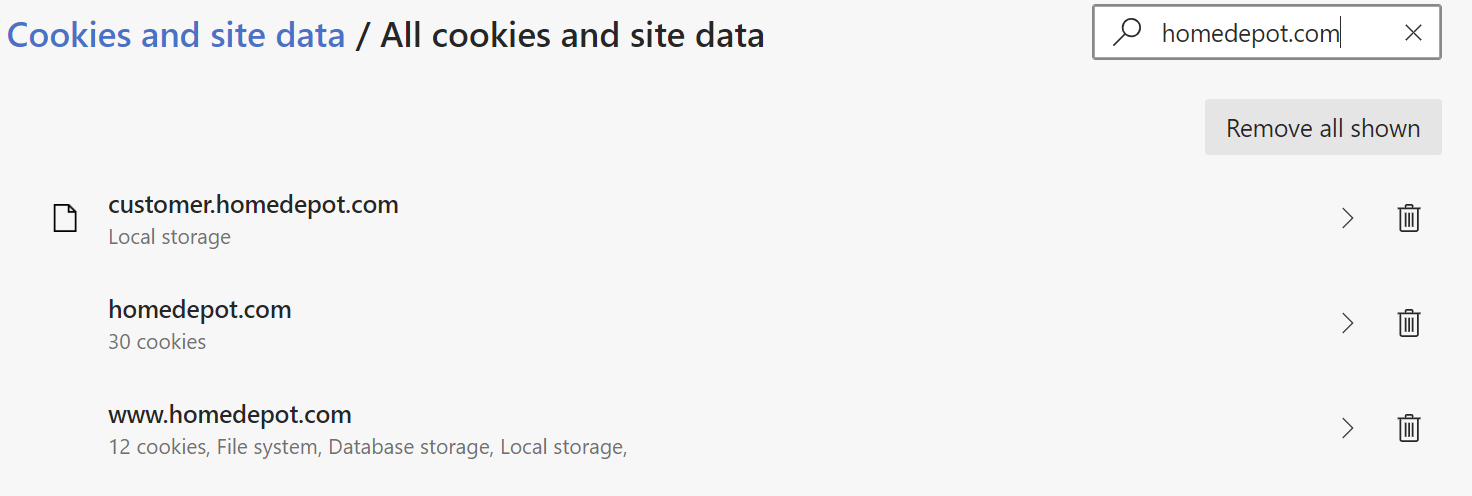Click the All cookies and site data heading
The image size is (1472, 496).
[x=572, y=36]
